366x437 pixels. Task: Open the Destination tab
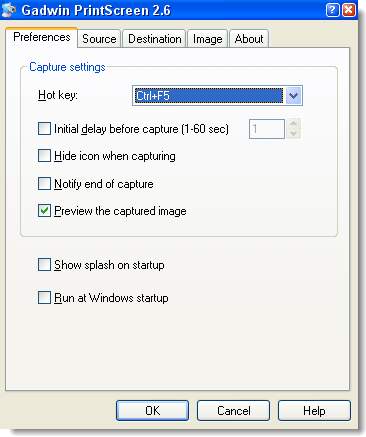tap(155, 39)
